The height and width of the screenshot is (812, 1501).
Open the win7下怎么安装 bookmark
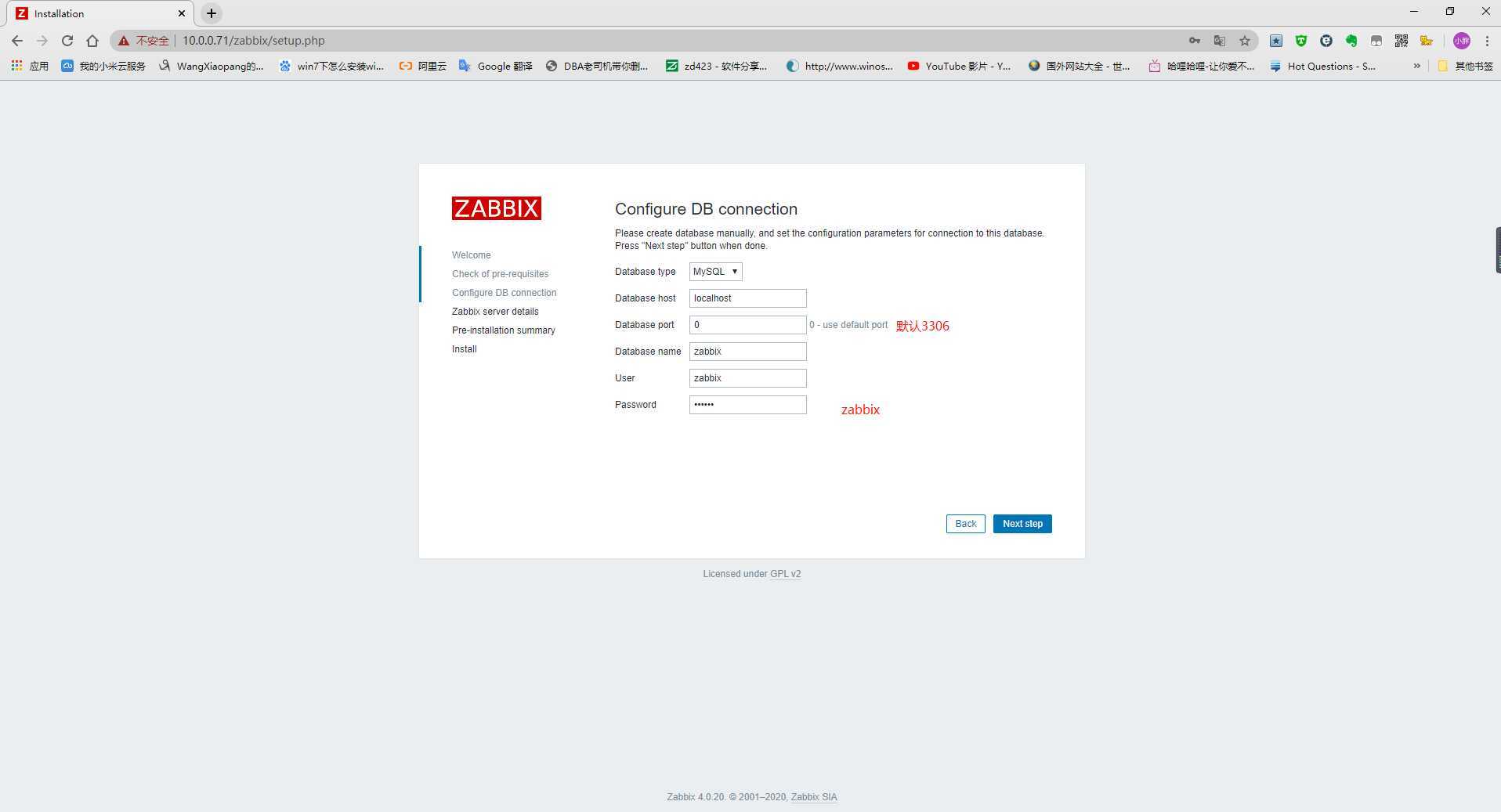pyautogui.click(x=331, y=67)
